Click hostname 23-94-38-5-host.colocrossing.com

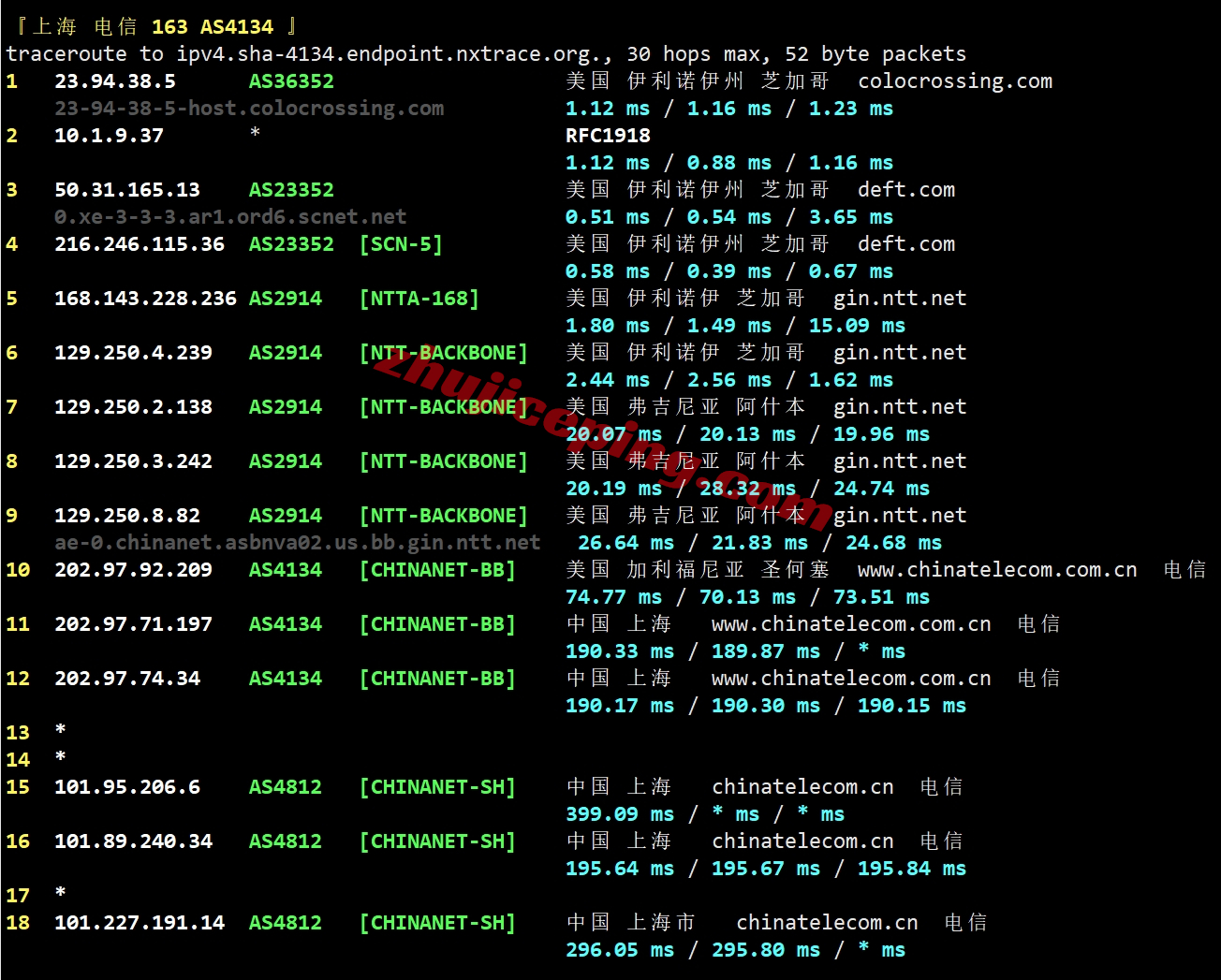point(249,109)
